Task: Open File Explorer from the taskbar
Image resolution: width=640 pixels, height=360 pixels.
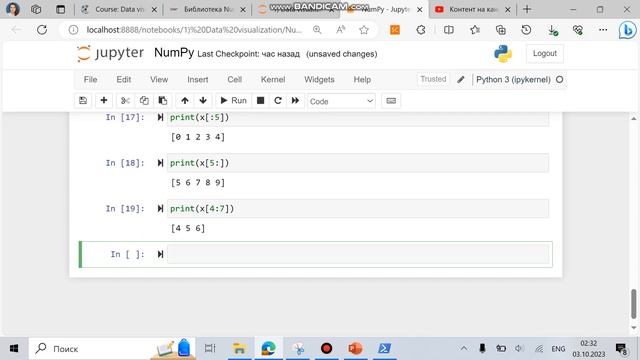Action: [239, 349]
